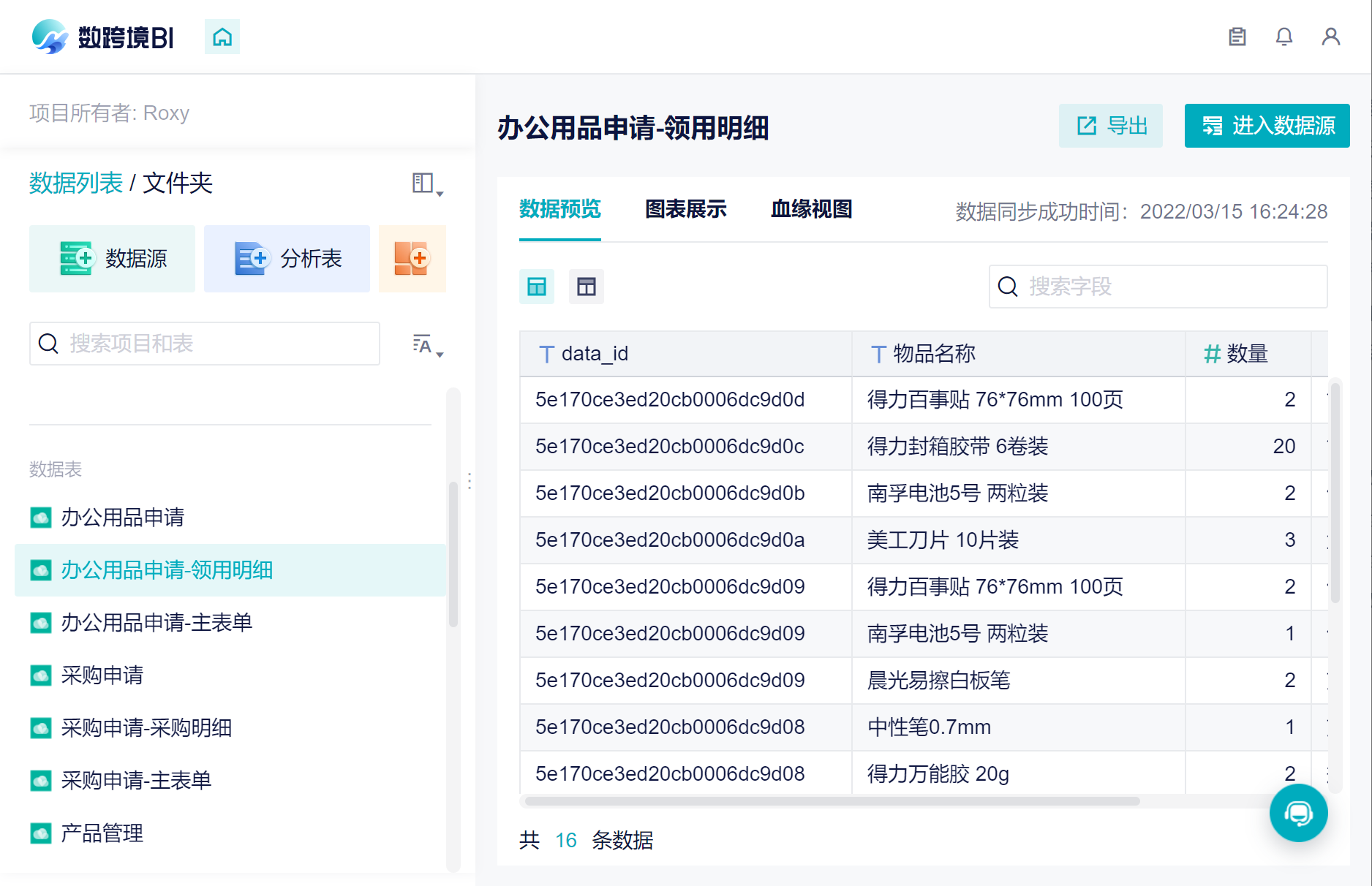This screenshot has height=886, width=1372.
Task: Open the user profile icon
Action: 1330,37
